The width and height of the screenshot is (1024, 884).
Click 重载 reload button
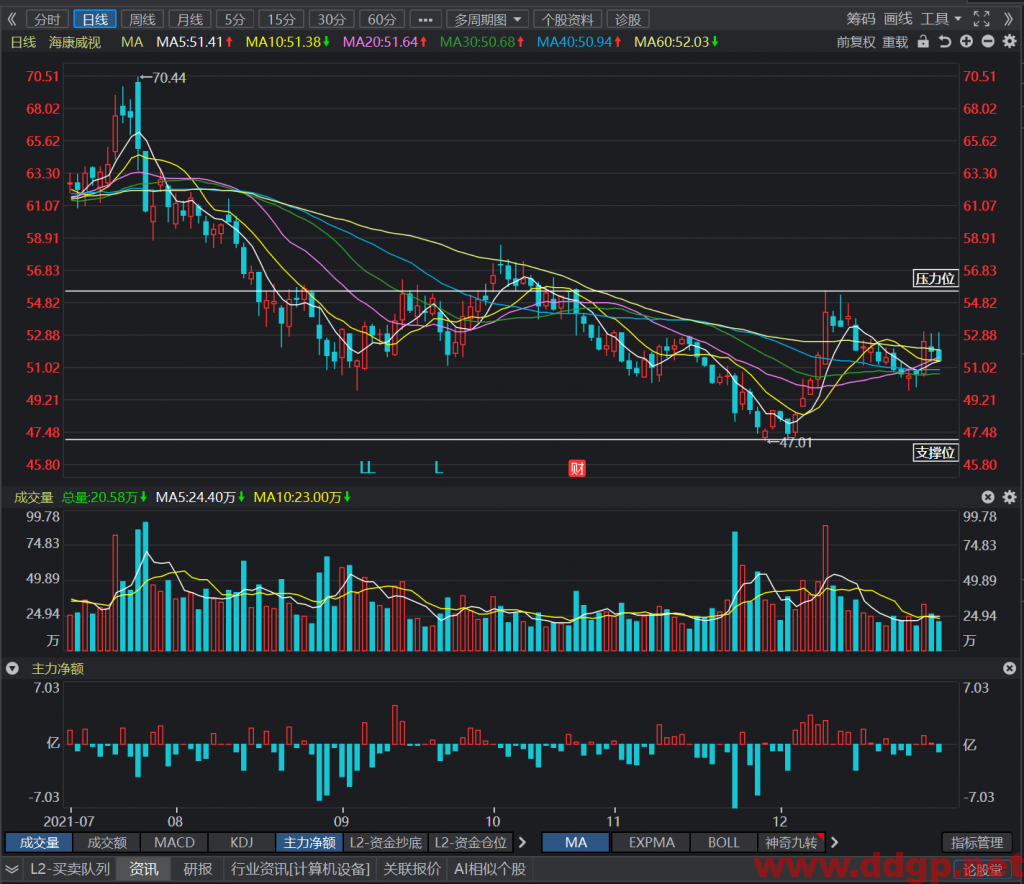(x=895, y=42)
